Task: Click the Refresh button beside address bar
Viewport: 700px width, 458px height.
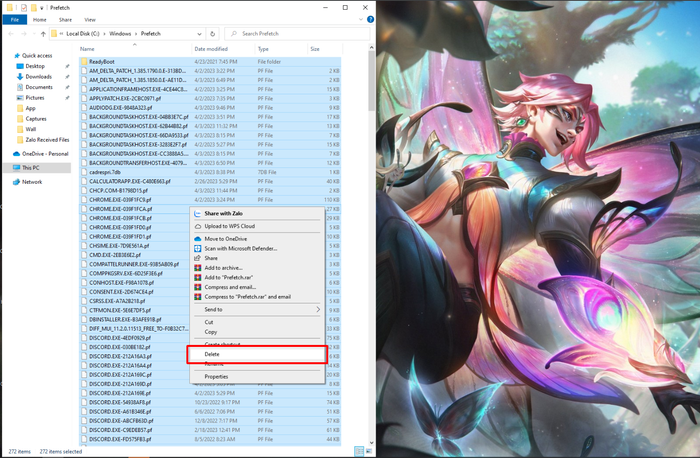Action: pos(212,34)
